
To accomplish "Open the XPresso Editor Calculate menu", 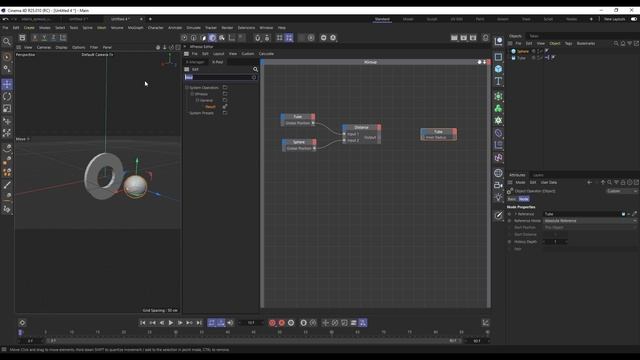I will 266,53.
